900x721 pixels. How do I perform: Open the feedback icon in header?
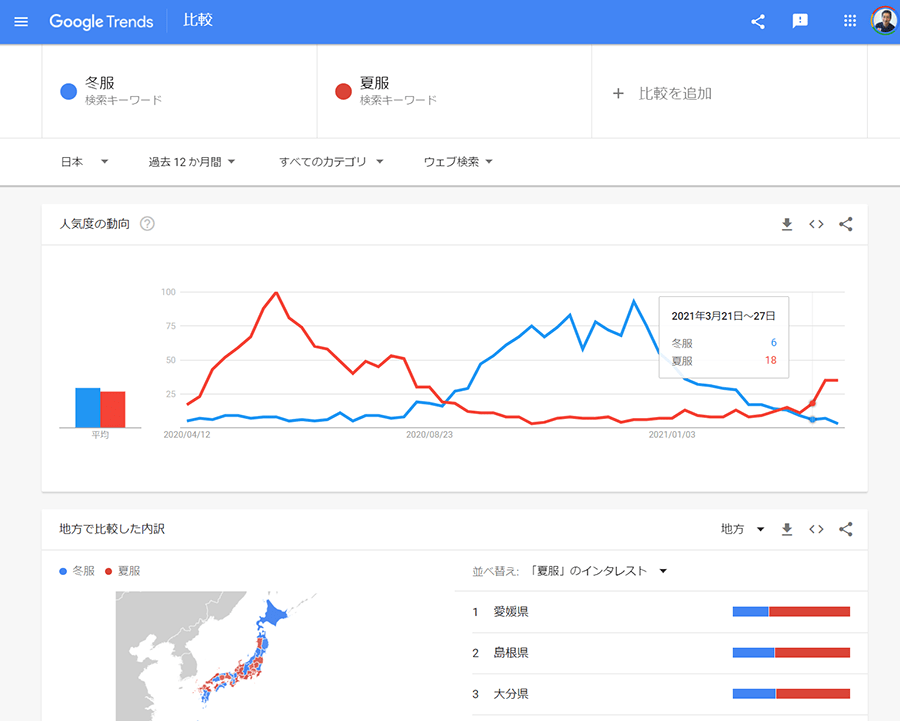pyautogui.click(x=800, y=21)
